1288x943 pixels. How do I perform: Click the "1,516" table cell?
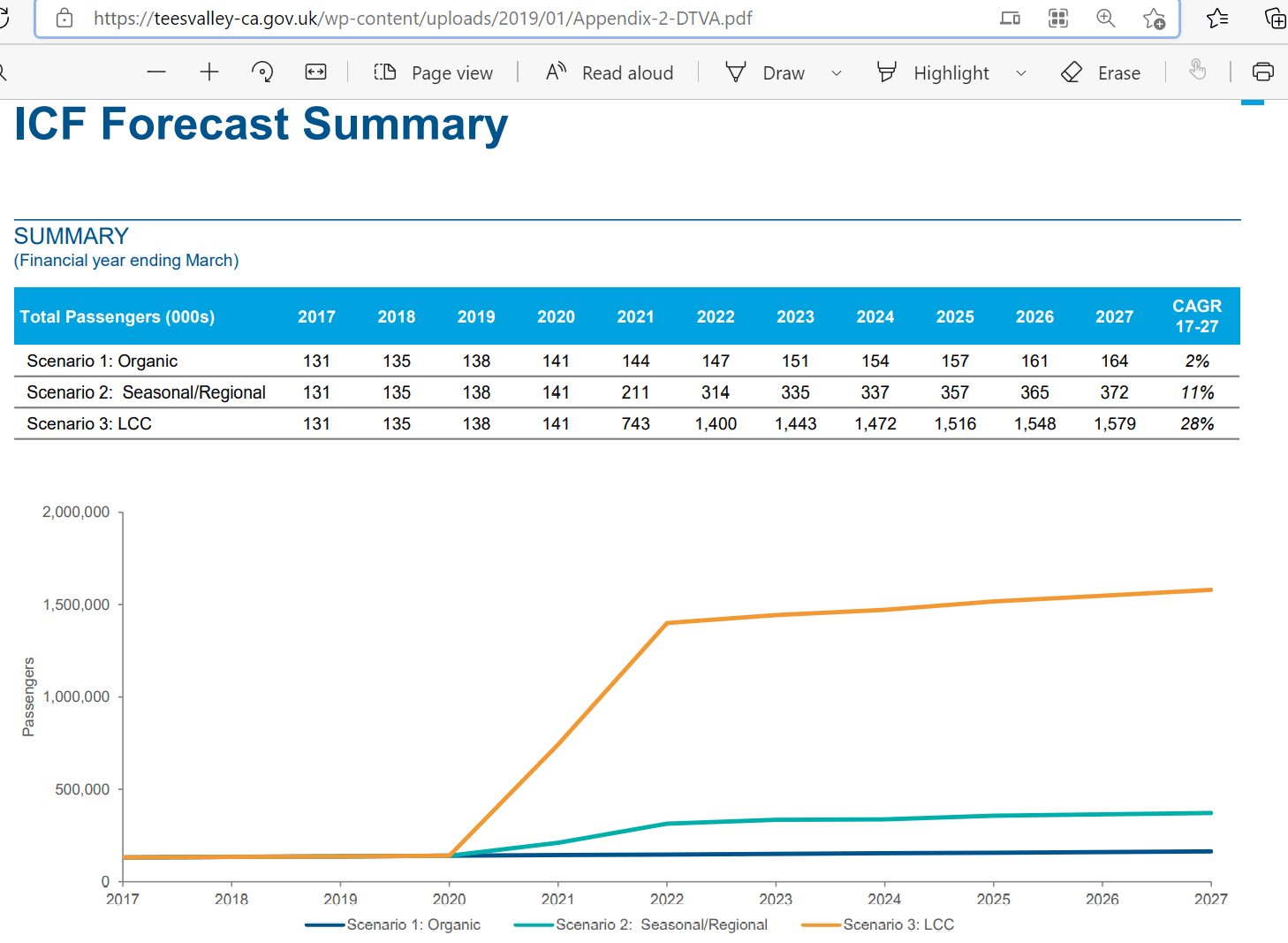point(955,423)
